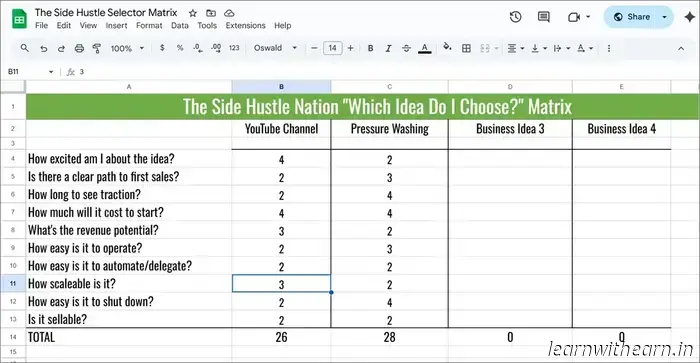This screenshot has height=363, width=700.
Task: Open the Format menu
Action: 149,25
